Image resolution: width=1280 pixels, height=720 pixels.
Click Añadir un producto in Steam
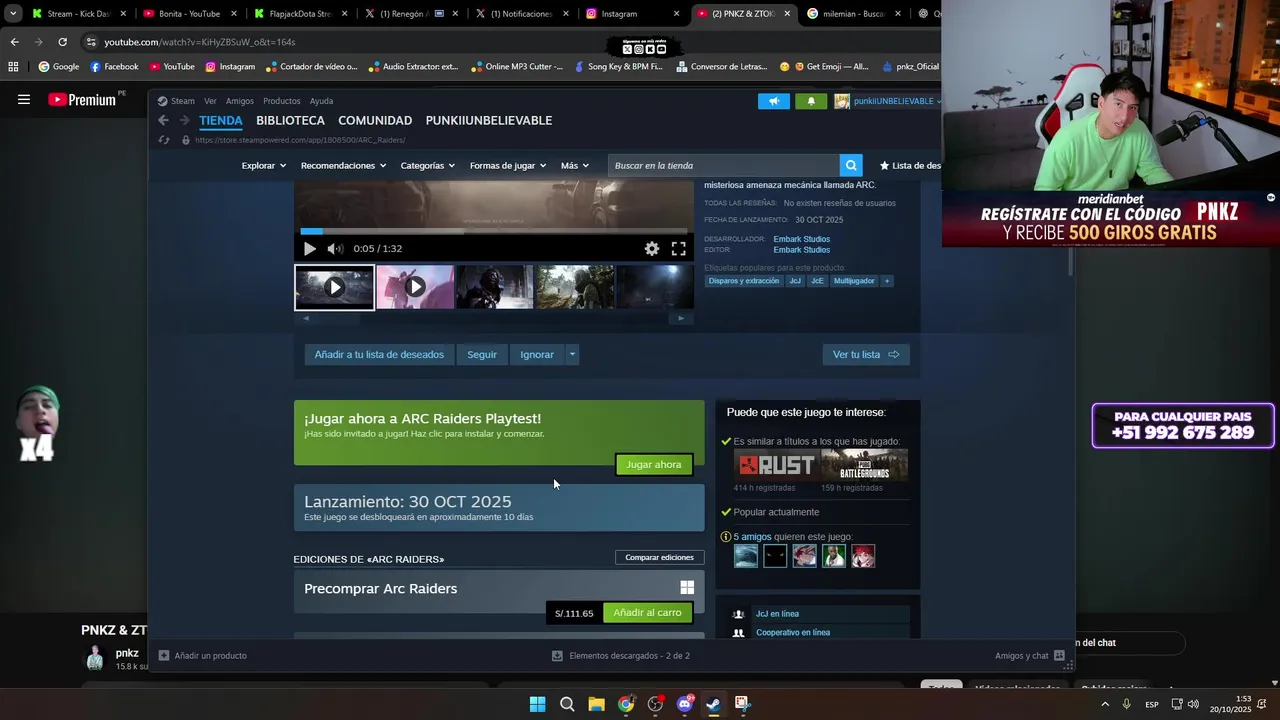click(203, 656)
